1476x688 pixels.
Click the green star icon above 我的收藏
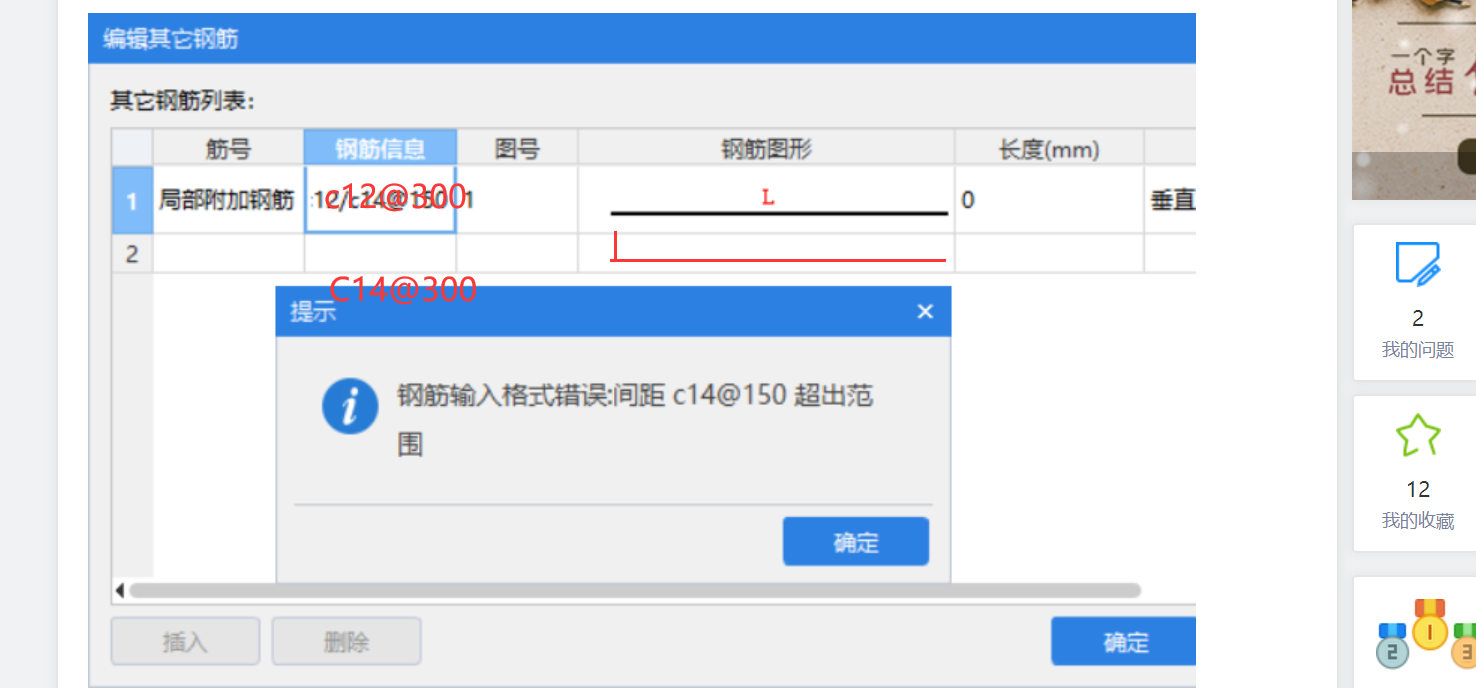tap(1417, 433)
